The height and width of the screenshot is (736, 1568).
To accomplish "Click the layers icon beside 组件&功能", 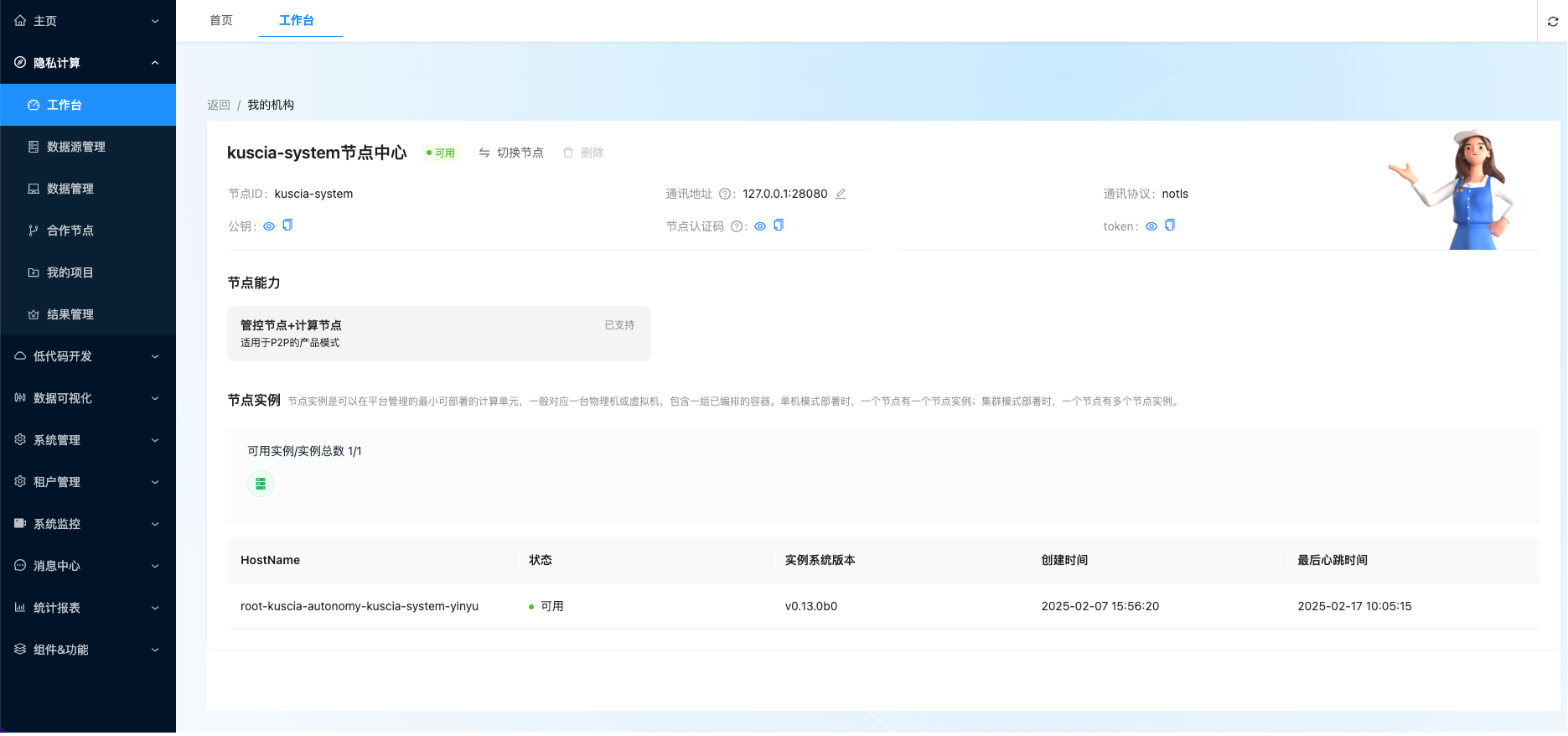I will [x=20, y=649].
